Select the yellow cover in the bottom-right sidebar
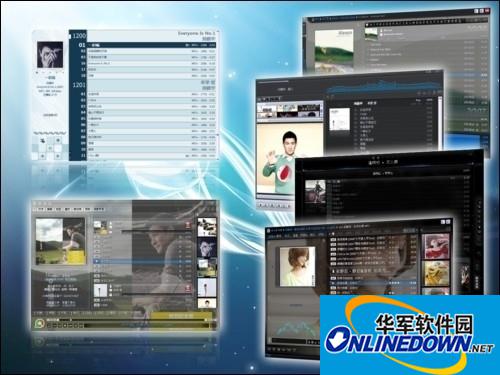 point(436,273)
